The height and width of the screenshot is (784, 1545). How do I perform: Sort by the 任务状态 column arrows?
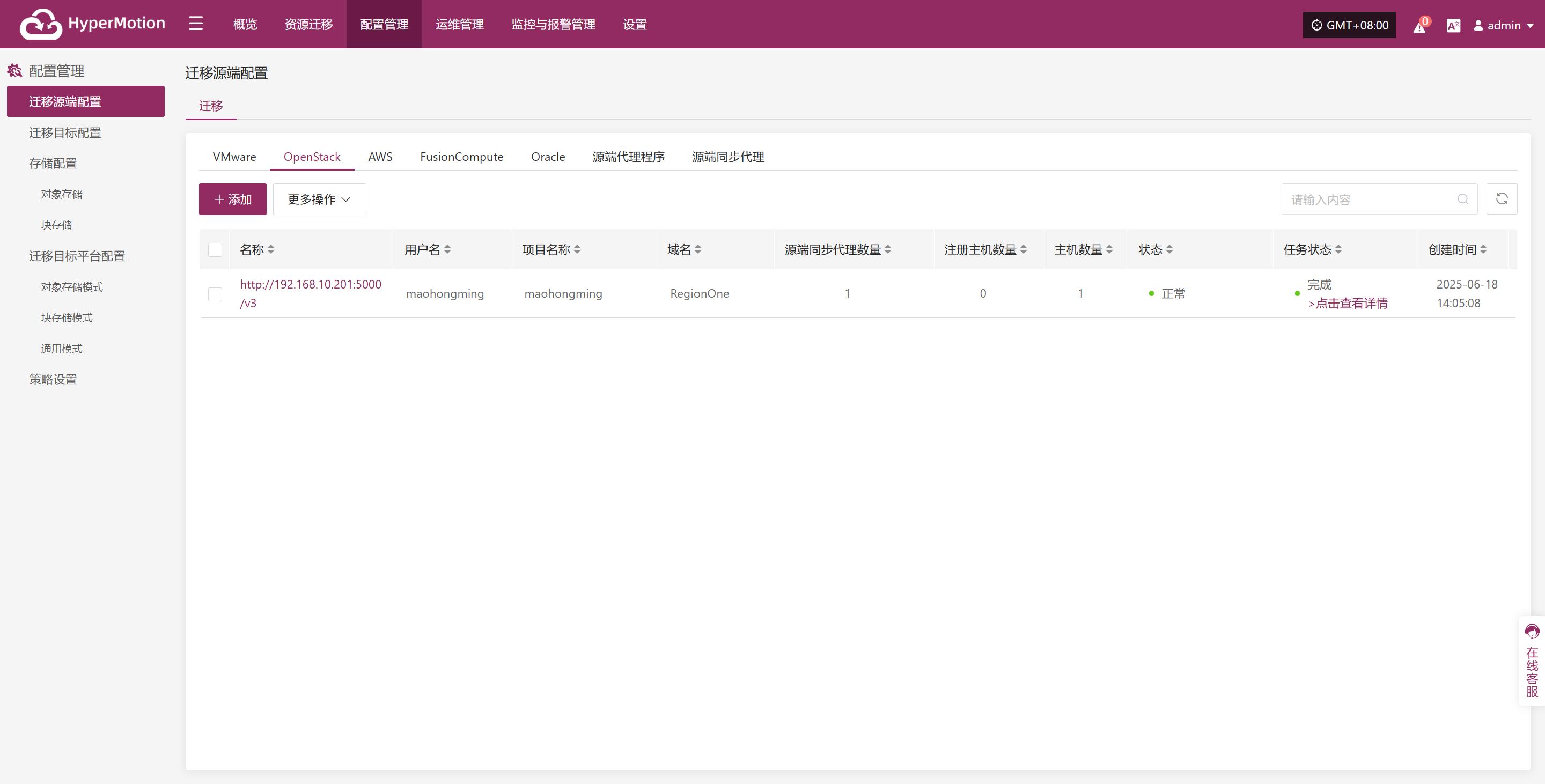click(x=1338, y=249)
